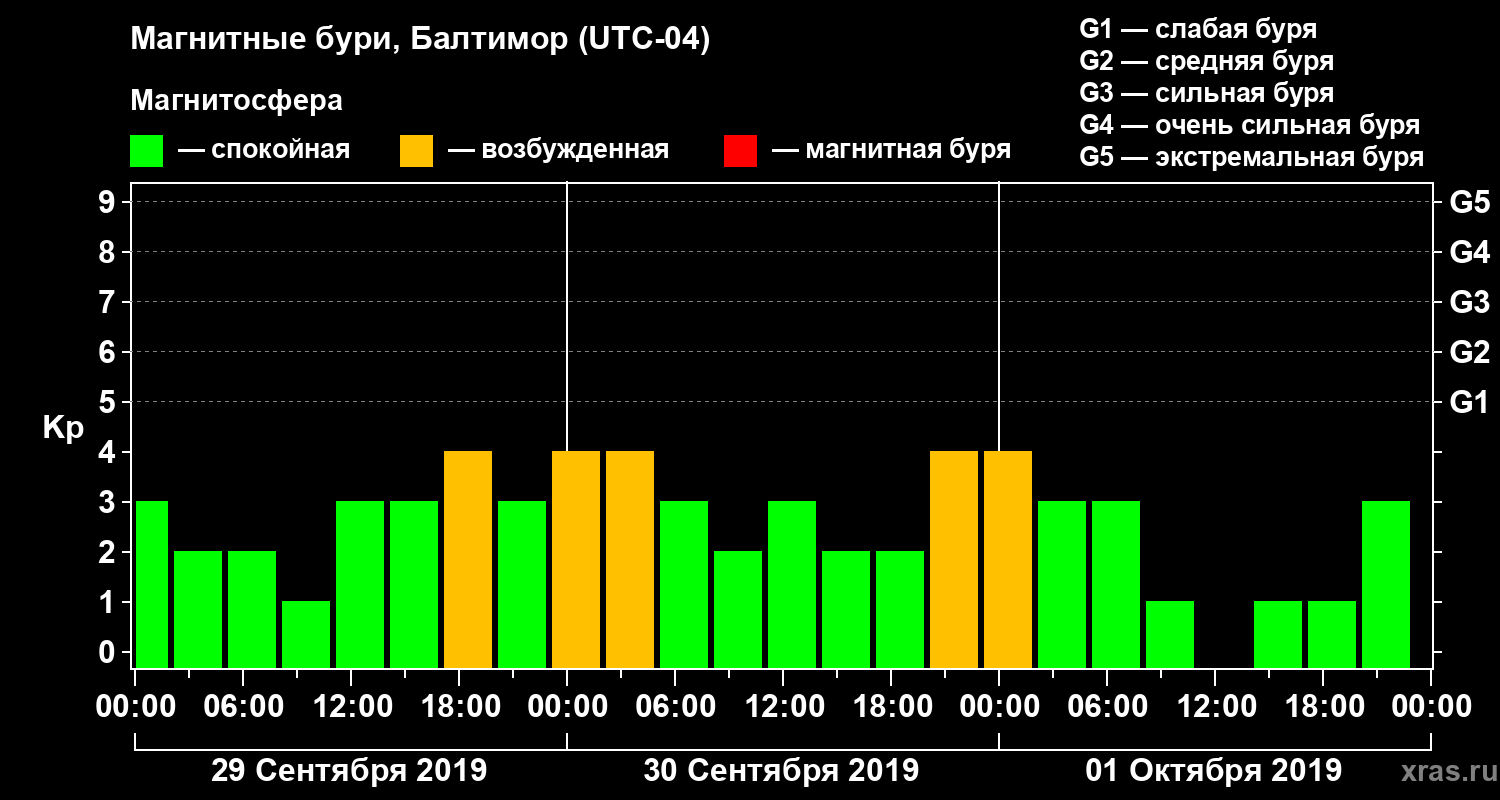
Task: Click the G1 label on right axis
Action: [x=1469, y=402]
